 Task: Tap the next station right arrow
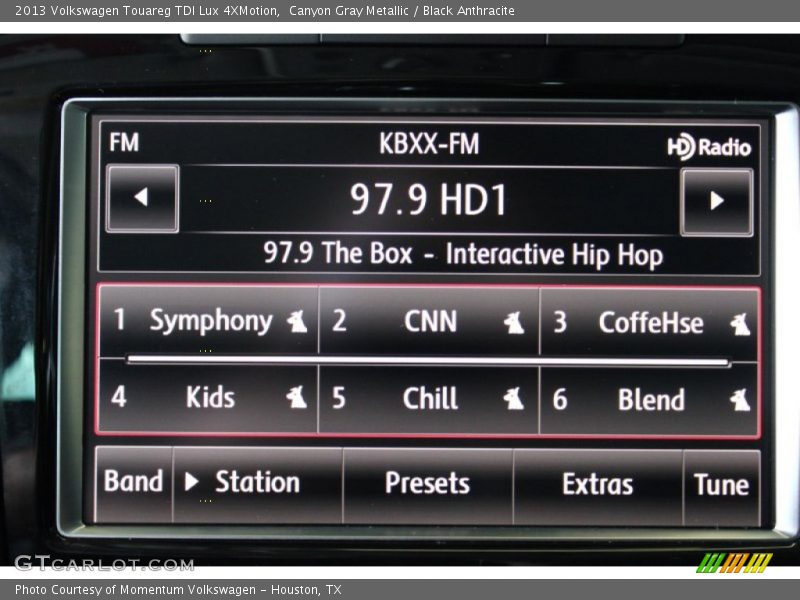tap(717, 202)
